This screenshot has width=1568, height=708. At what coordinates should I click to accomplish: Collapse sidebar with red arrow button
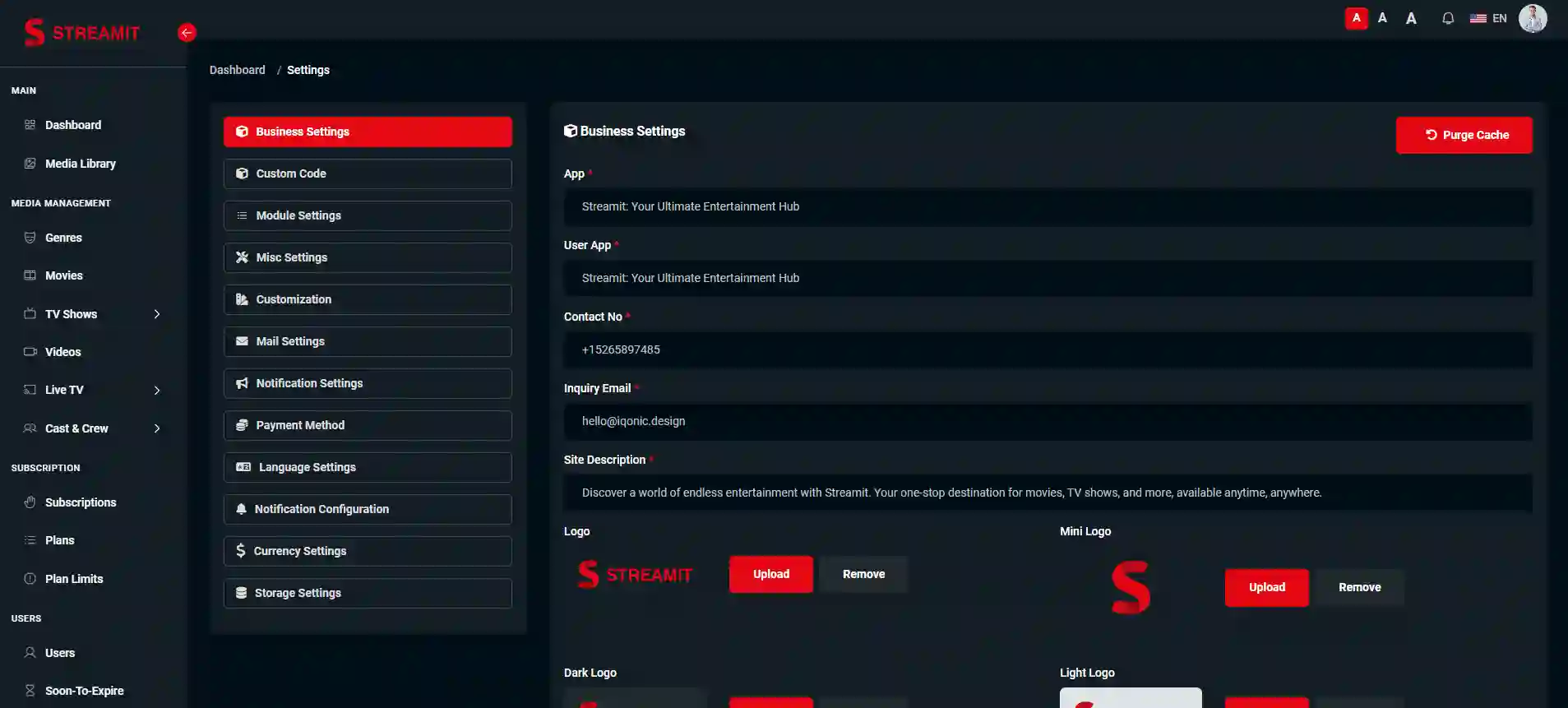click(x=187, y=33)
